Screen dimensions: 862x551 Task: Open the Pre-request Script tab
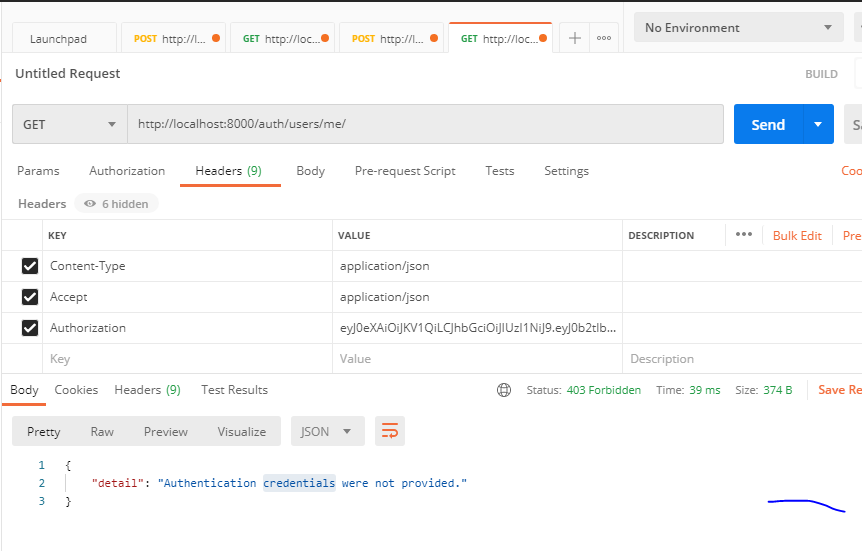[405, 171]
